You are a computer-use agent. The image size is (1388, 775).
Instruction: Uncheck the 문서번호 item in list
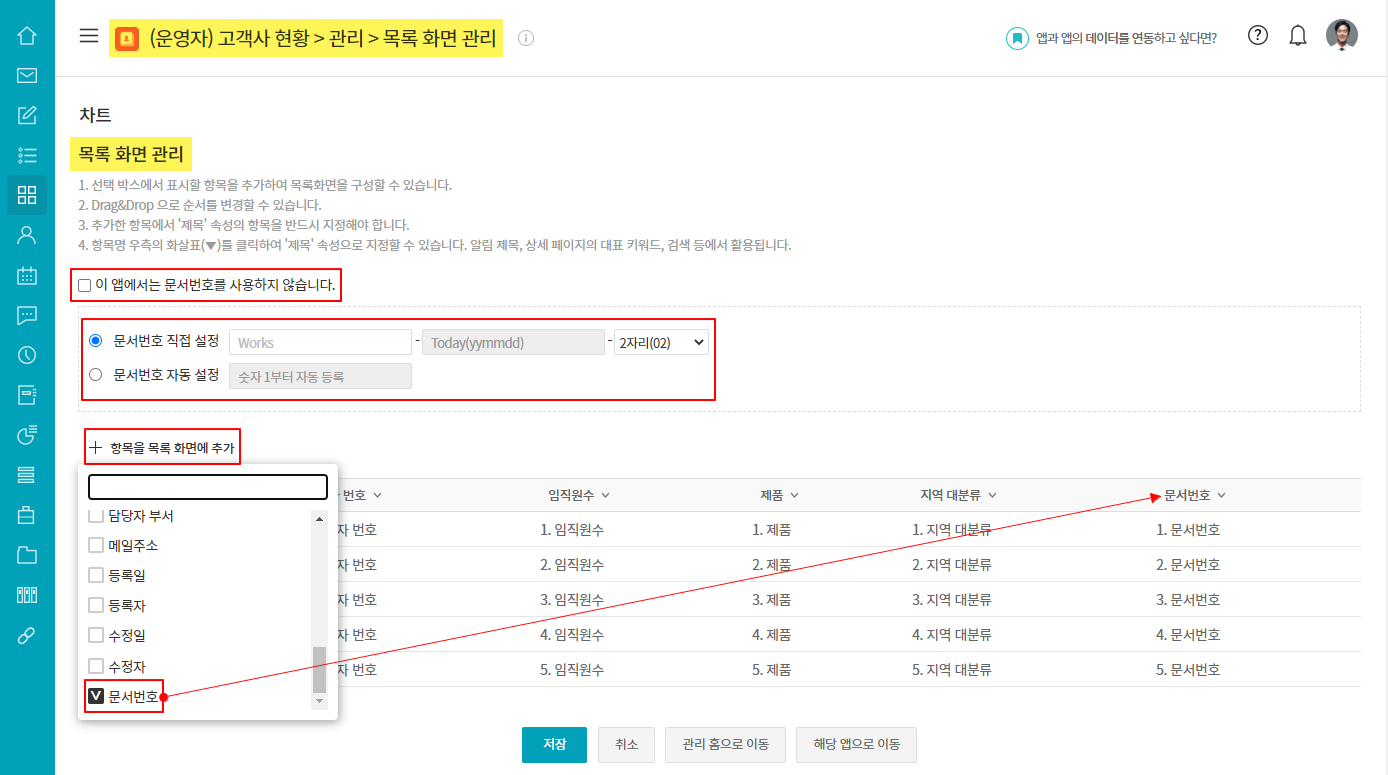(97, 697)
